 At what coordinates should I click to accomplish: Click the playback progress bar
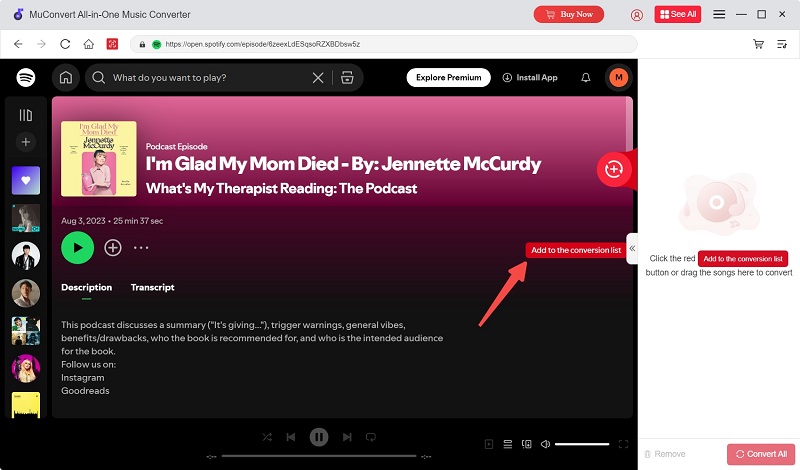click(x=319, y=456)
